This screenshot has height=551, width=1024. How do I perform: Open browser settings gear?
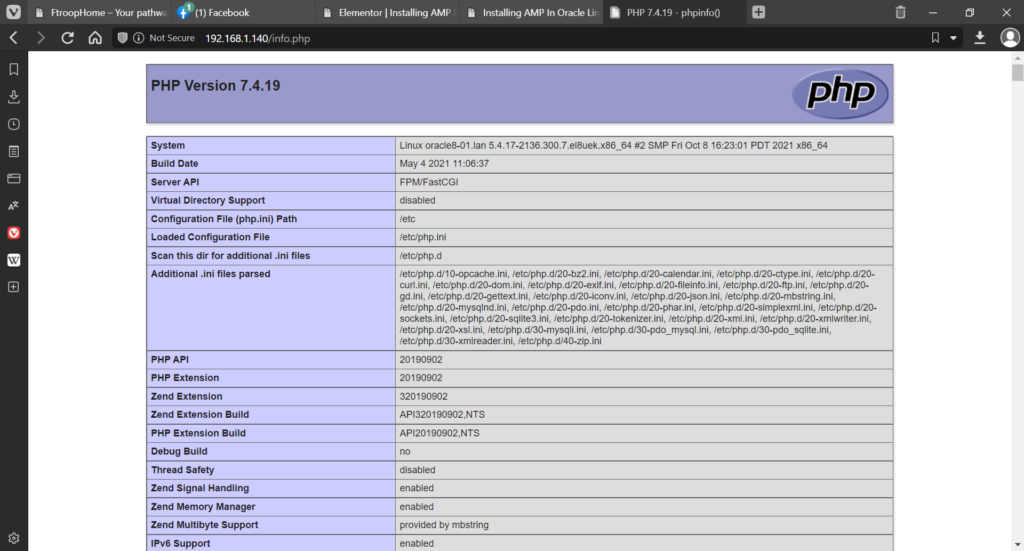point(14,538)
